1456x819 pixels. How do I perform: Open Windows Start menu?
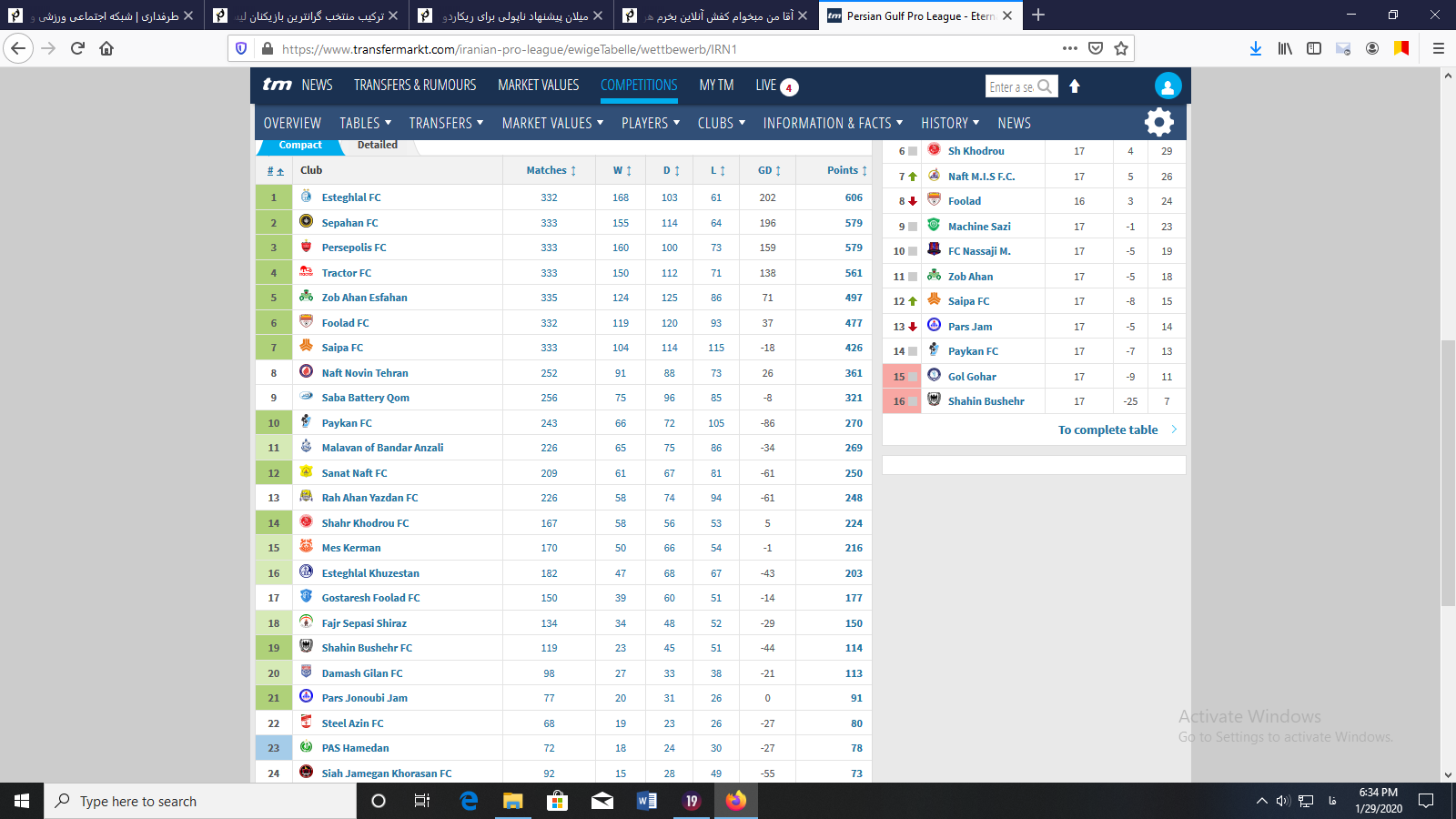pyautogui.click(x=22, y=801)
